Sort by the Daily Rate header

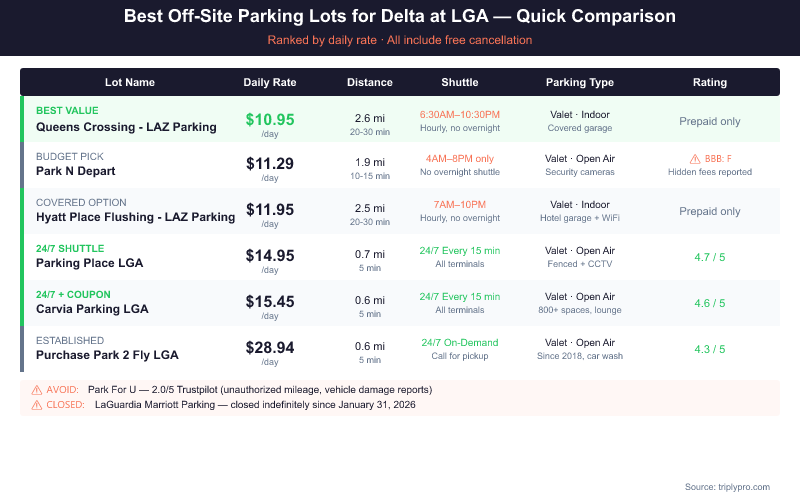coord(270,82)
